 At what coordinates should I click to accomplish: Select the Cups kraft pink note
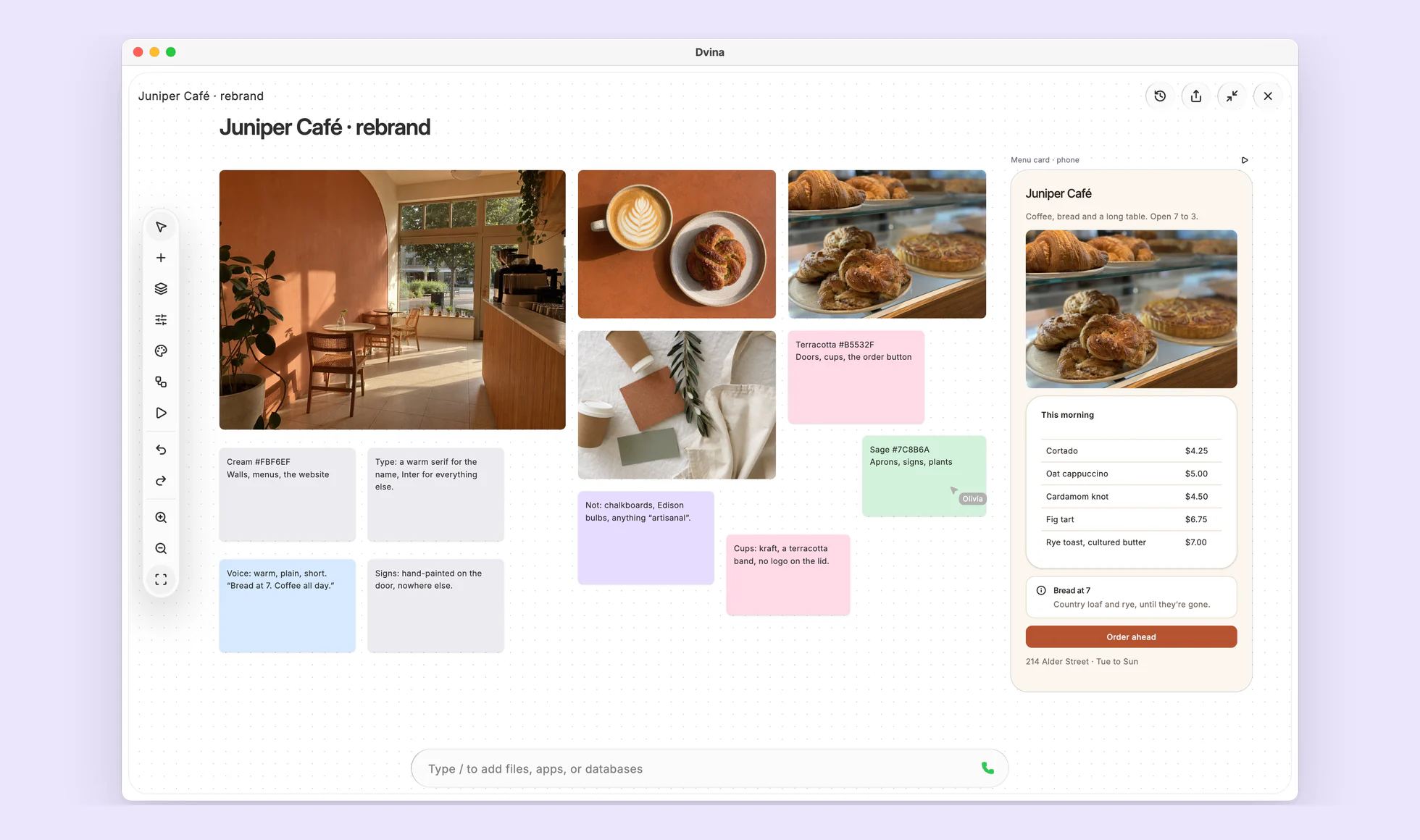point(788,575)
